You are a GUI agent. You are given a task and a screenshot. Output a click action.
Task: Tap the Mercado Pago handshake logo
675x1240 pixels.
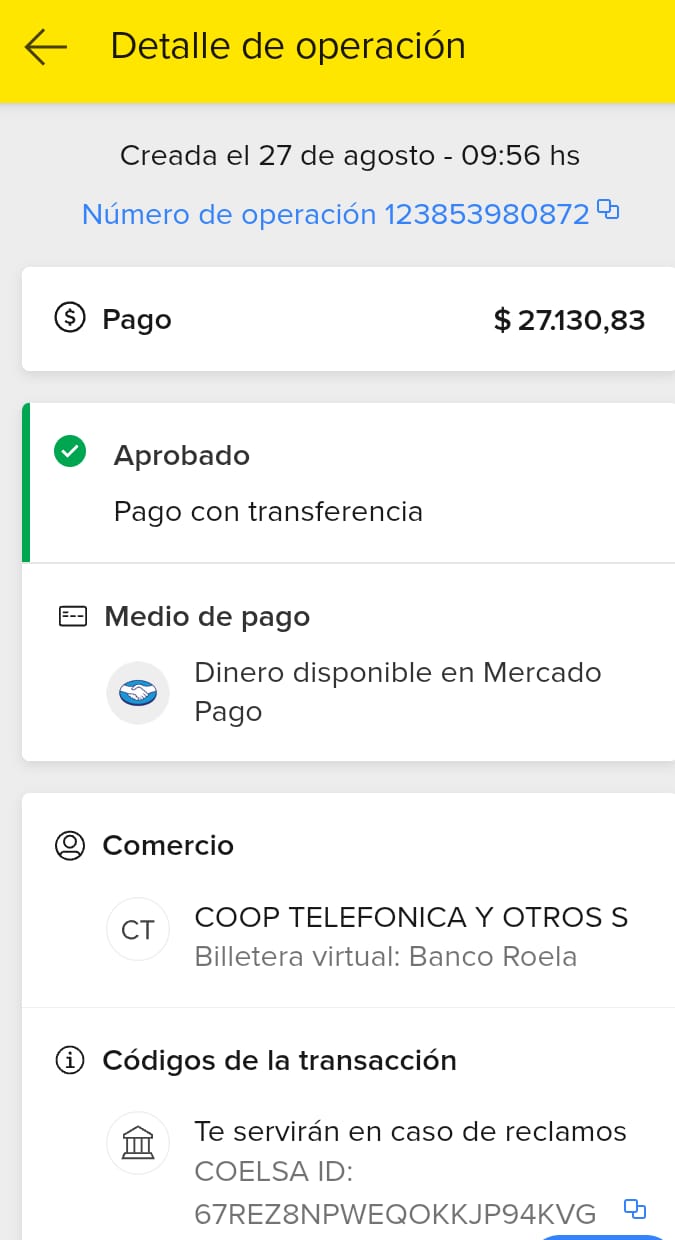tap(138, 692)
